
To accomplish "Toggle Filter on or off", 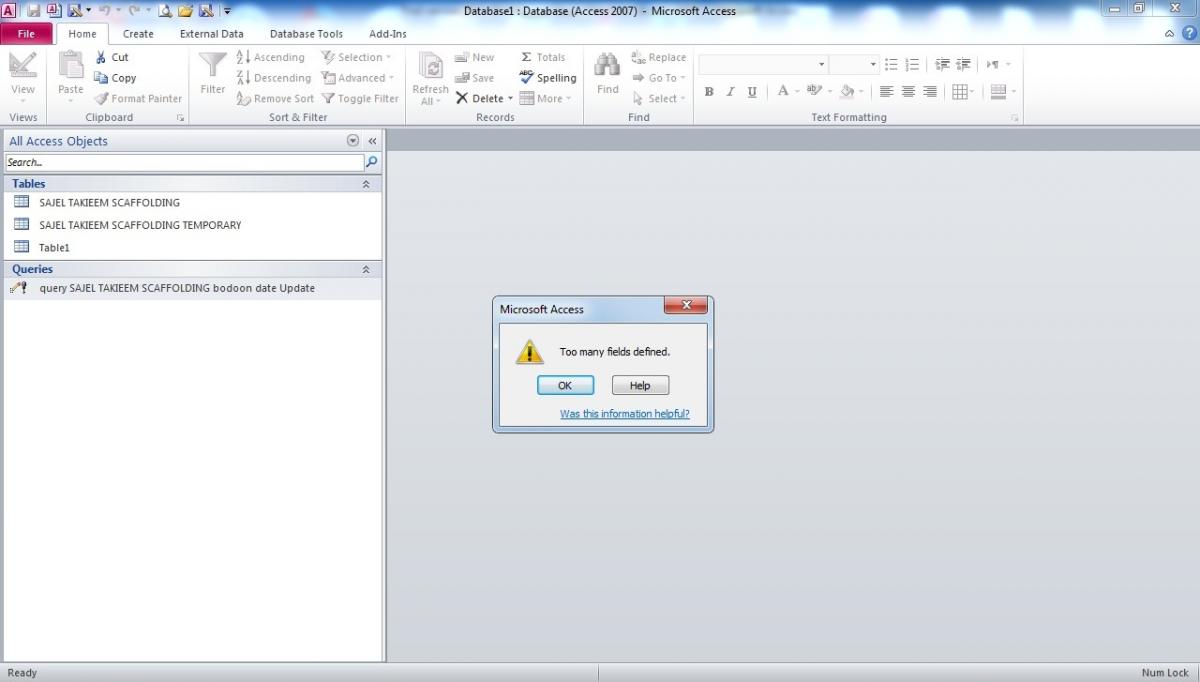I will 360,99.
